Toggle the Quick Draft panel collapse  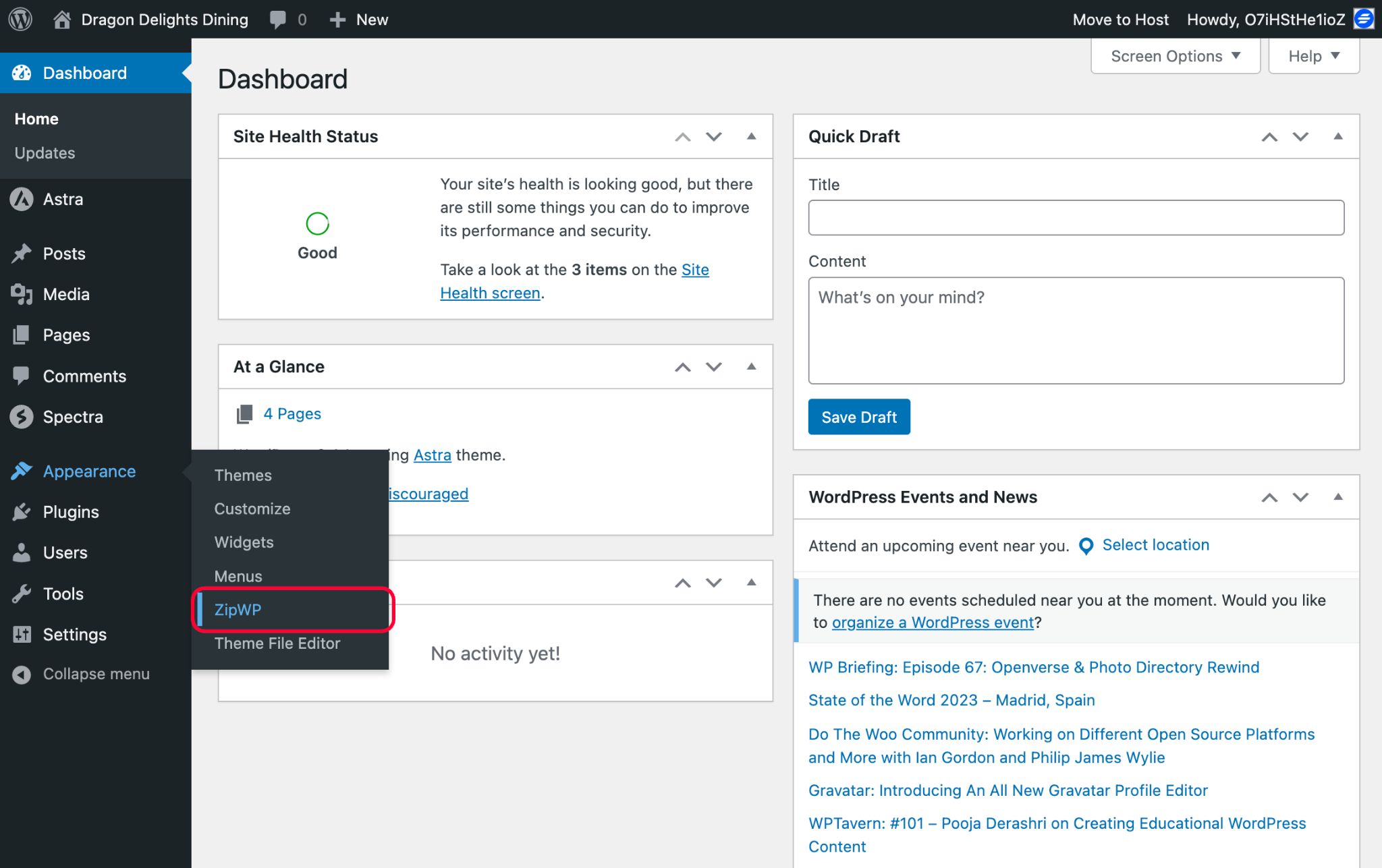[1337, 136]
